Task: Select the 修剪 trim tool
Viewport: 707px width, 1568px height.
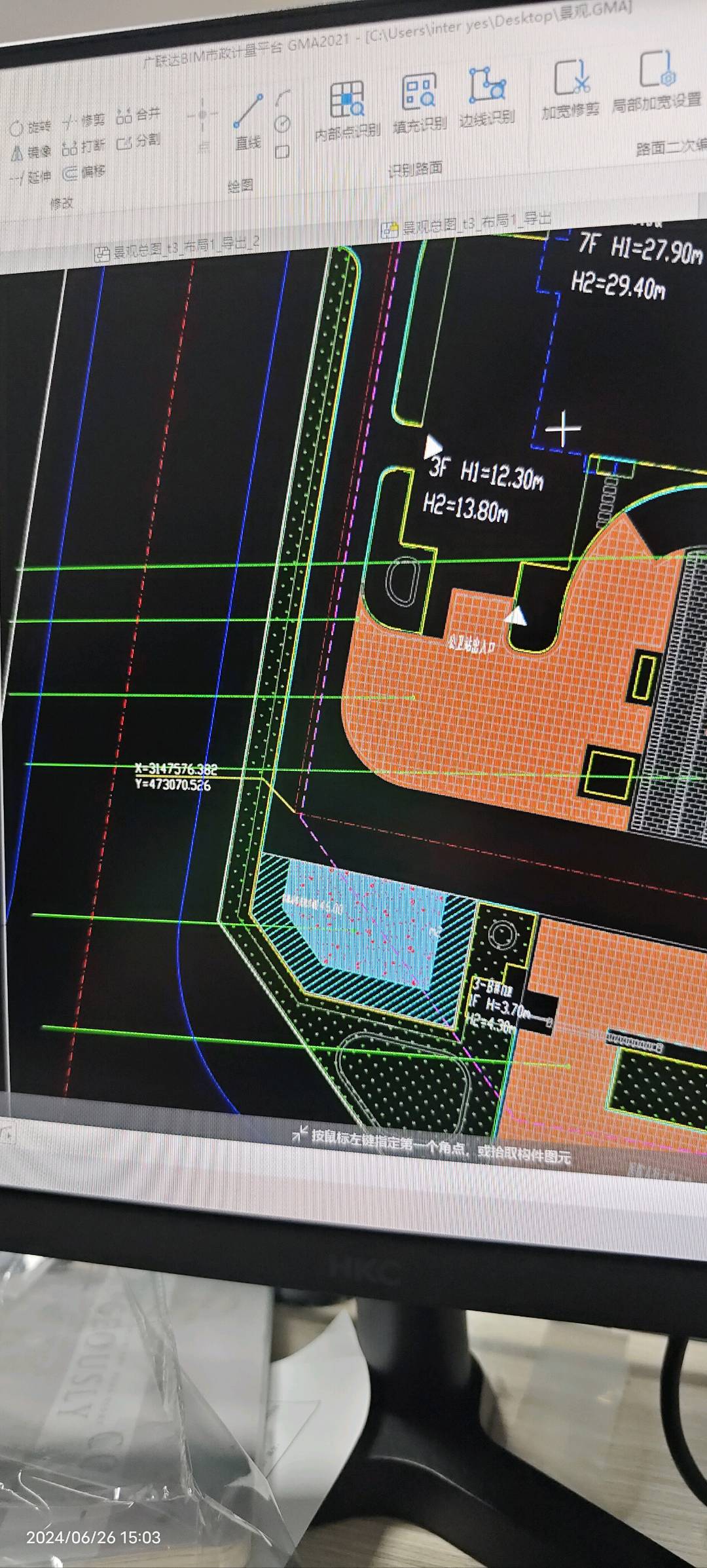Action: point(83,121)
